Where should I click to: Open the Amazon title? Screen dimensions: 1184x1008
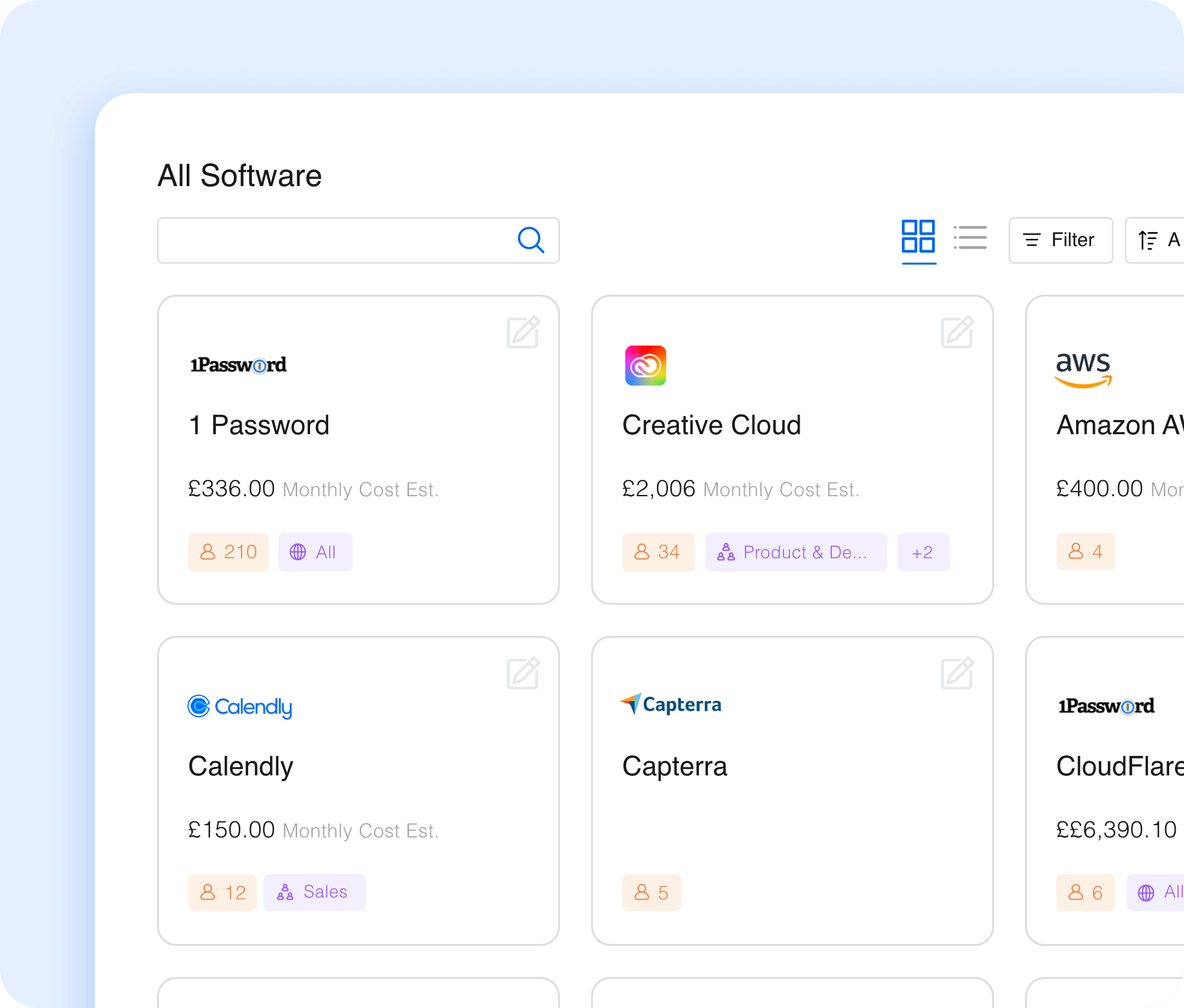click(1120, 425)
